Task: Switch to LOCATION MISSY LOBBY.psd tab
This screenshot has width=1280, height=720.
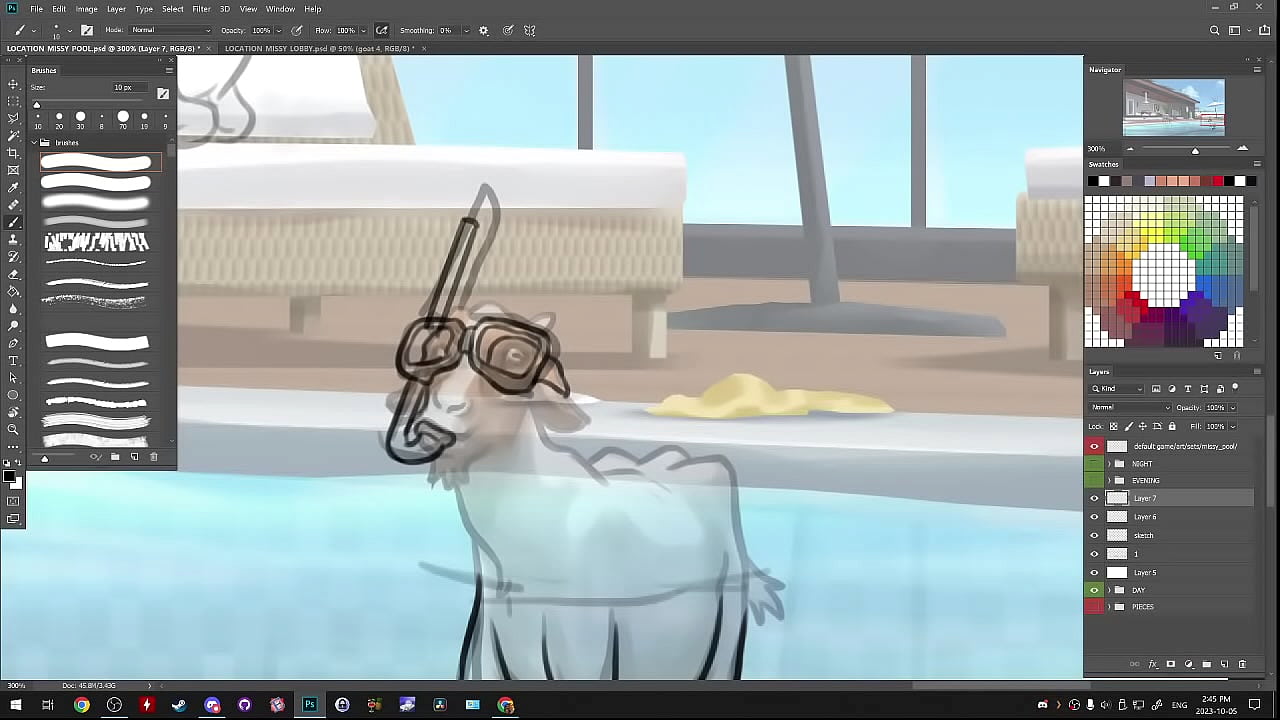Action: click(317, 48)
